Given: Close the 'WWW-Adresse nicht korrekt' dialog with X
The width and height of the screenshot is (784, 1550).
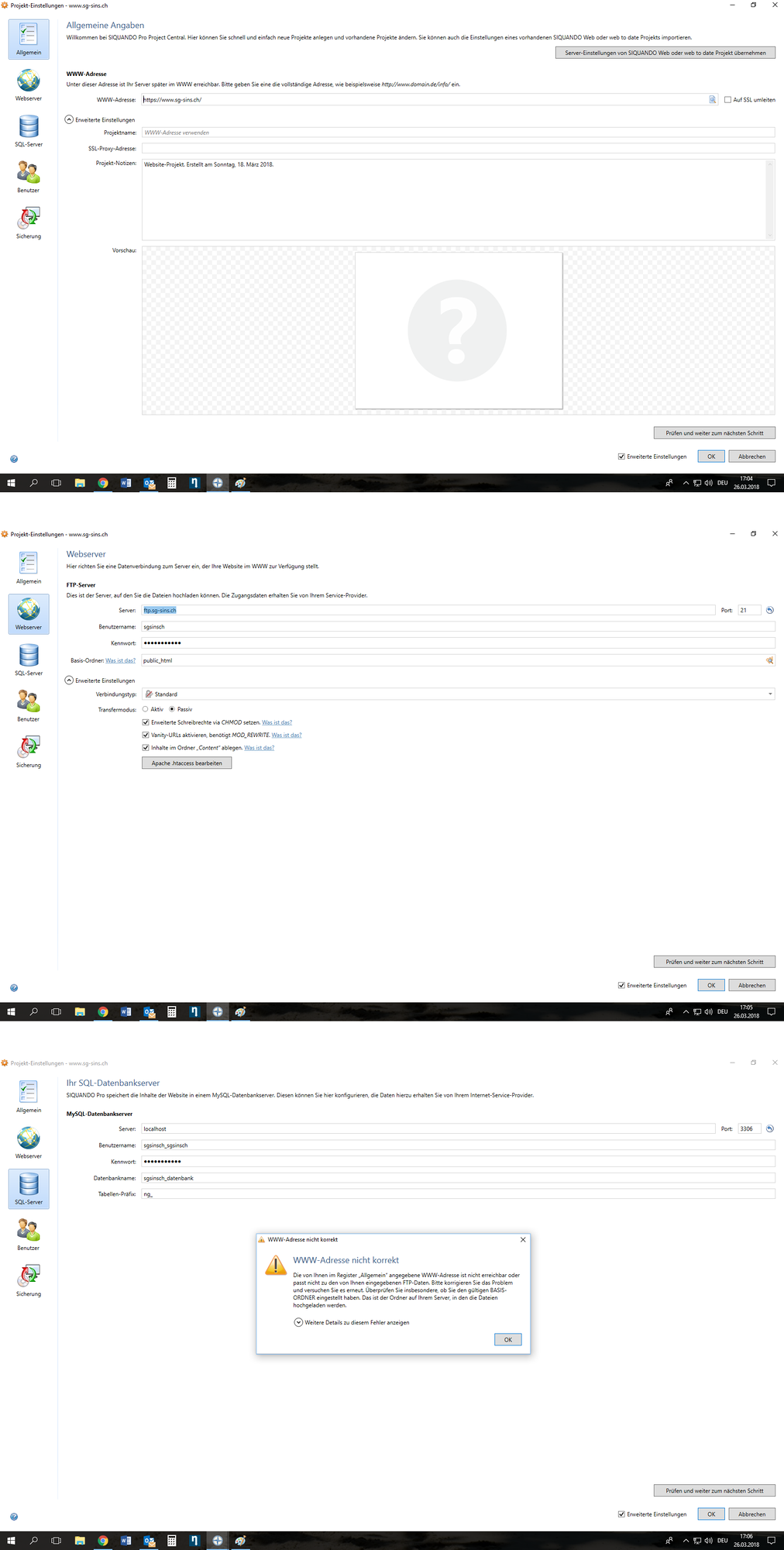Looking at the screenshot, I should (523, 1240).
